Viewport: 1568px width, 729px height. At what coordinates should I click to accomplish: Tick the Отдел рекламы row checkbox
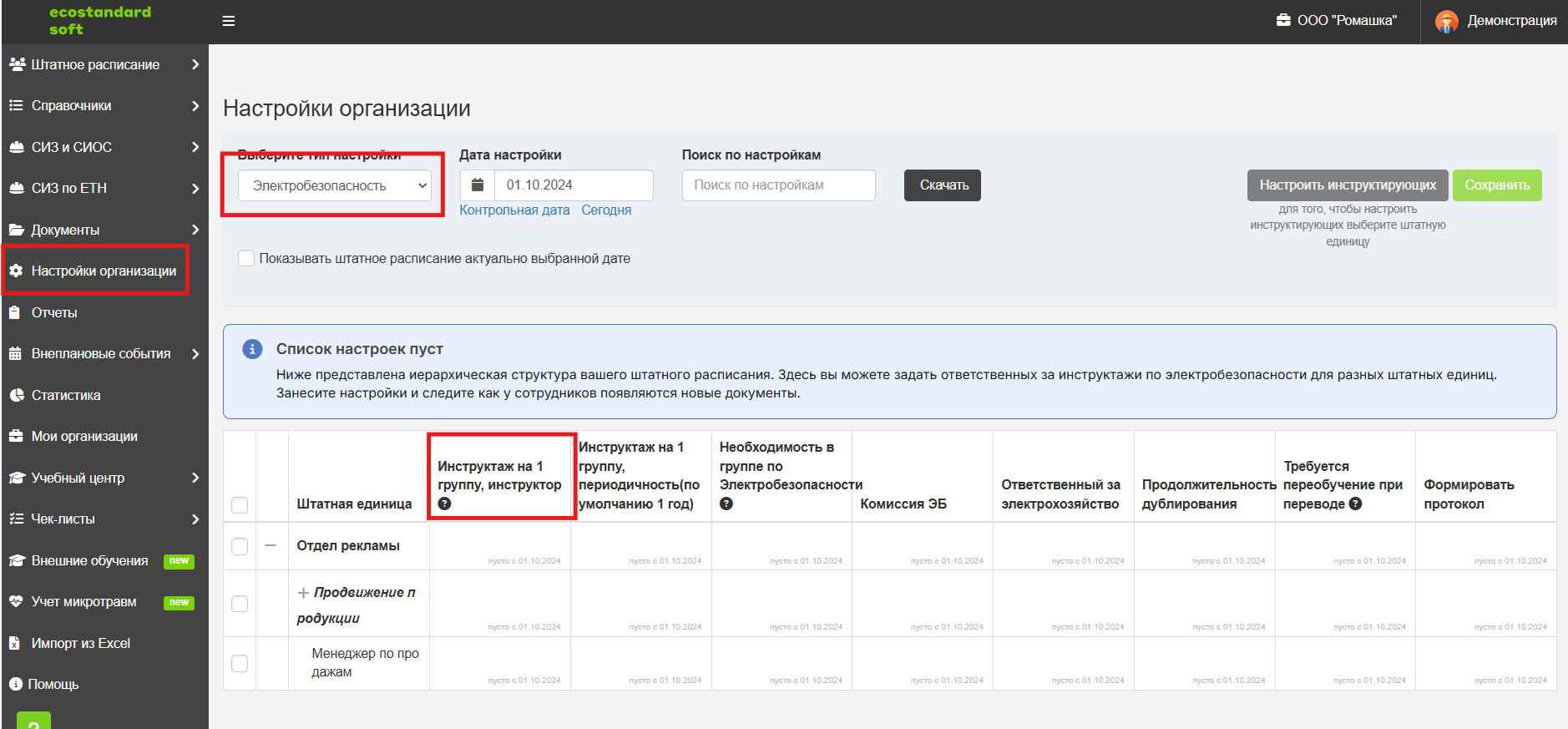[x=240, y=546]
